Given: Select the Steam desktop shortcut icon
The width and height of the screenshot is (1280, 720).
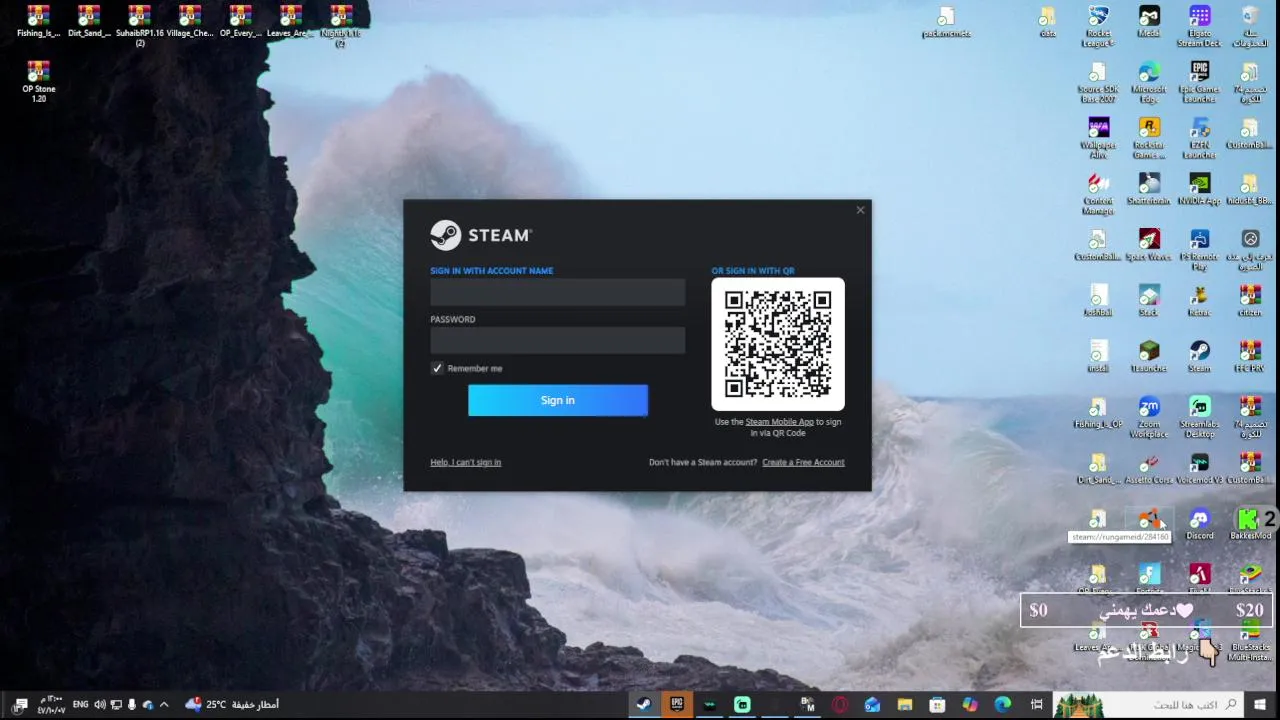Looking at the screenshot, I should [1199, 358].
